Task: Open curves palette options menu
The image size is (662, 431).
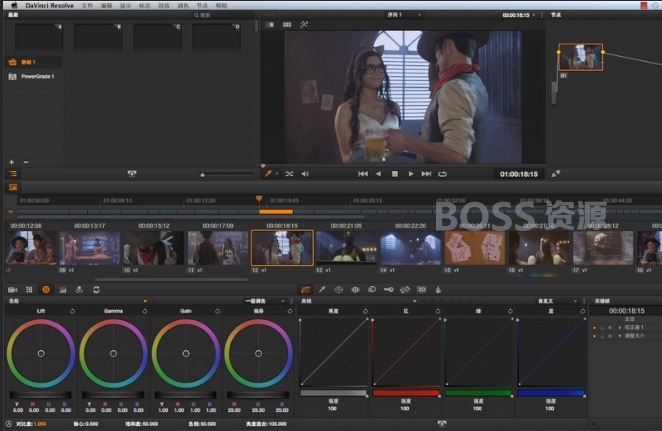Action: 584,301
